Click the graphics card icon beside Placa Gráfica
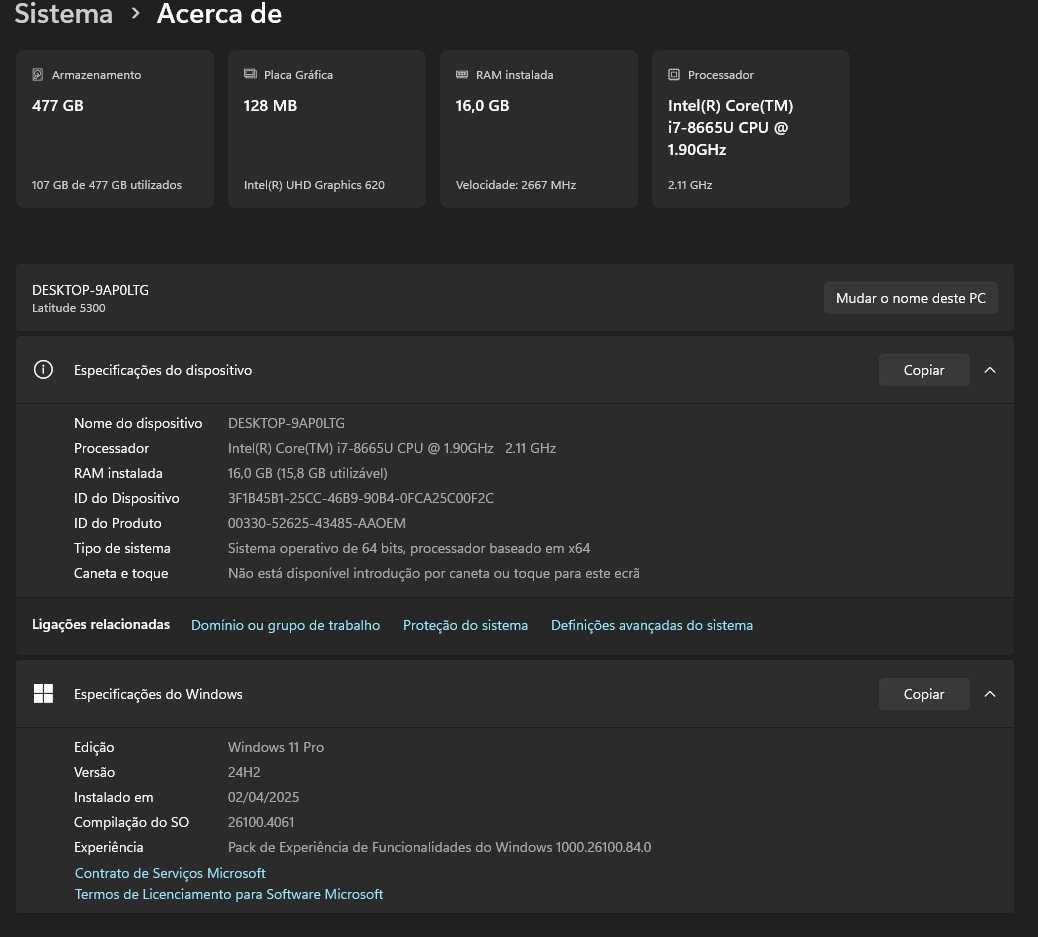 pos(250,74)
